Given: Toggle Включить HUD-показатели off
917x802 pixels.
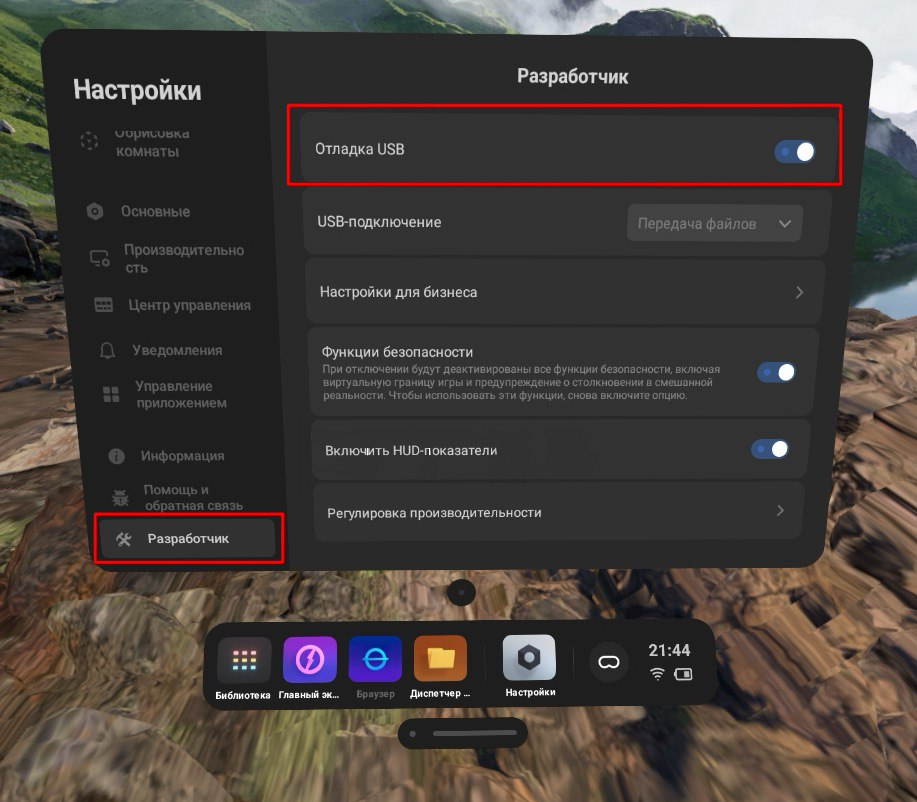Looking at the screenshot, I should tap(770, 449).
